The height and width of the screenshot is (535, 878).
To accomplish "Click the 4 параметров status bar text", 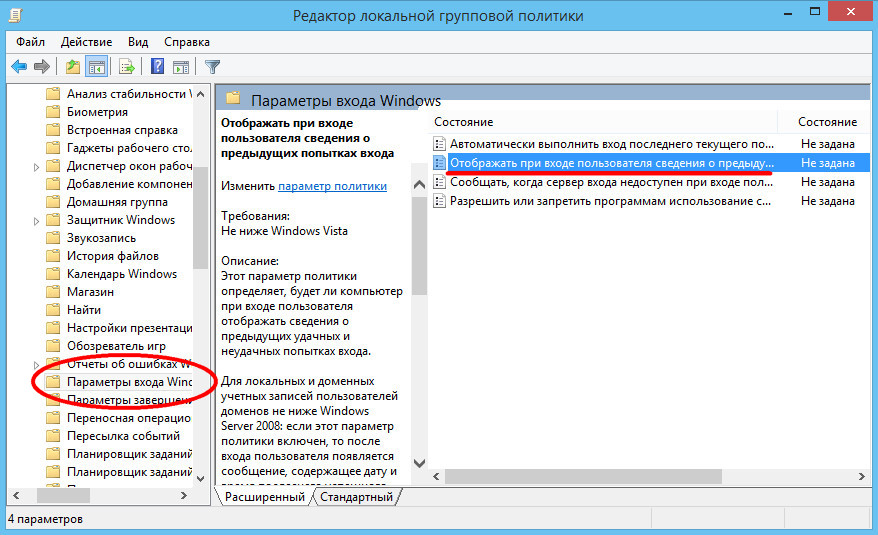I will (x=45, y=519).
